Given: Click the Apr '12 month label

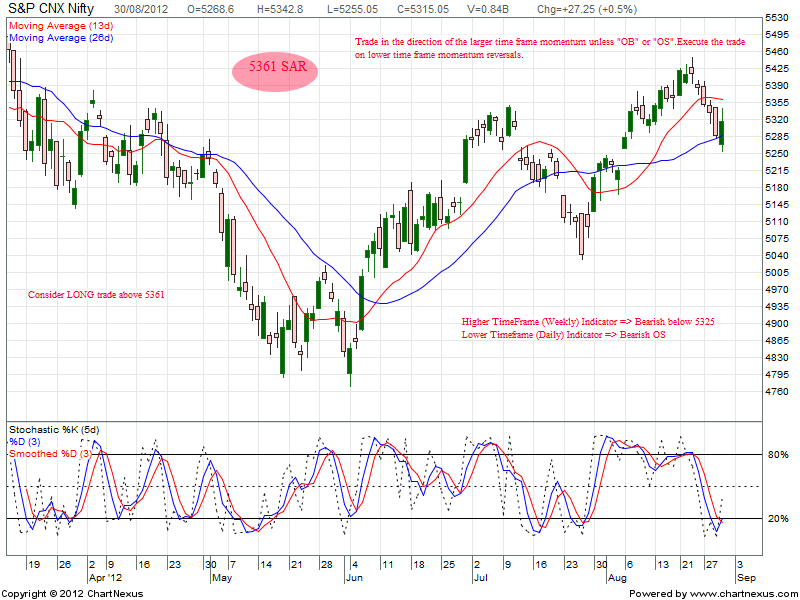Looking at the screenshot, I should coord(106,578).
